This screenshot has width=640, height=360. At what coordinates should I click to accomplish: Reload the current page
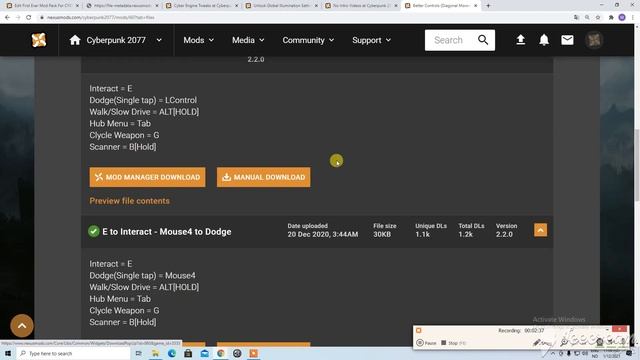[29, 18]
